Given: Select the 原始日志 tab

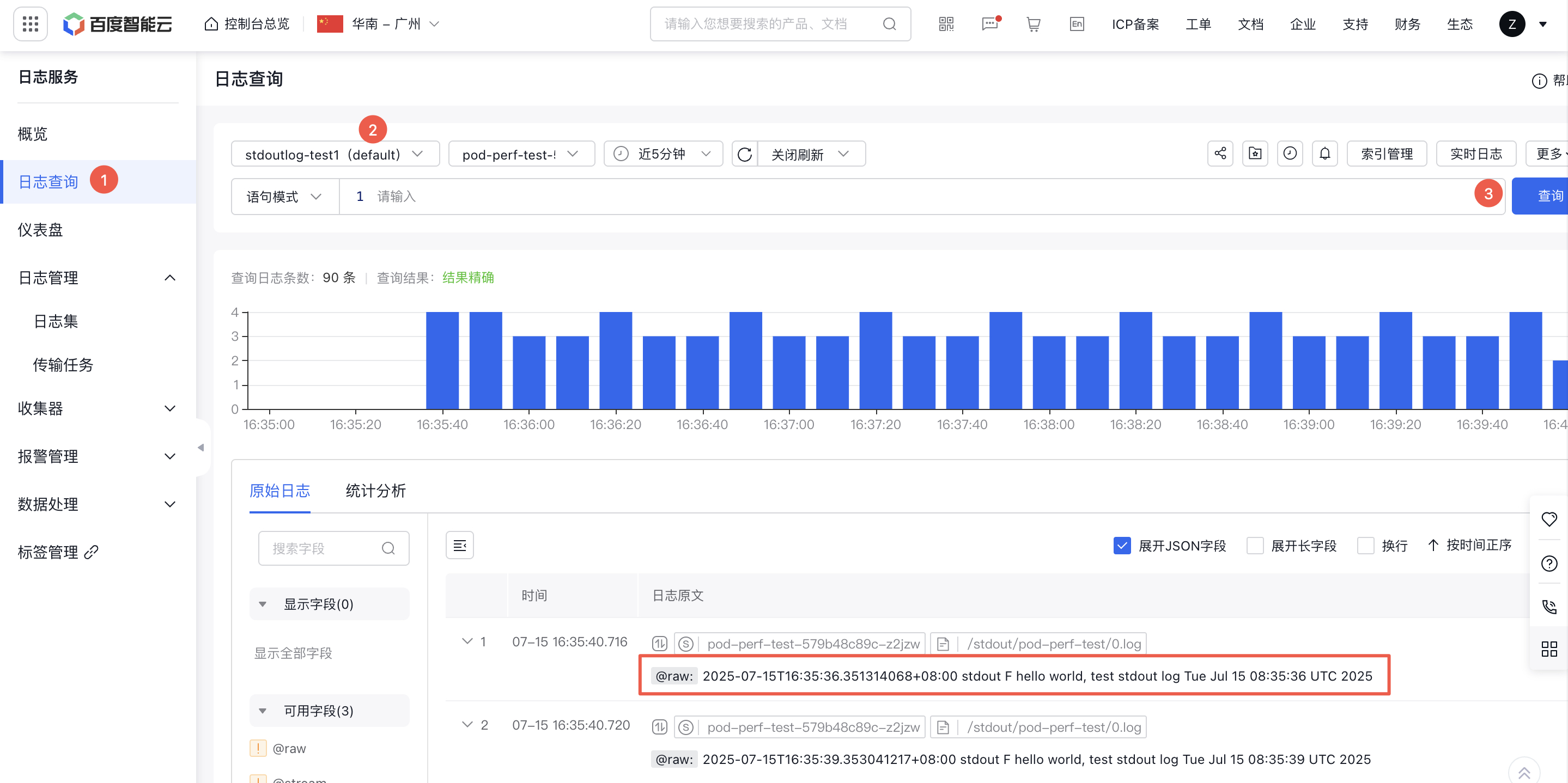Looking at the screenshot, I should point(279,491).
